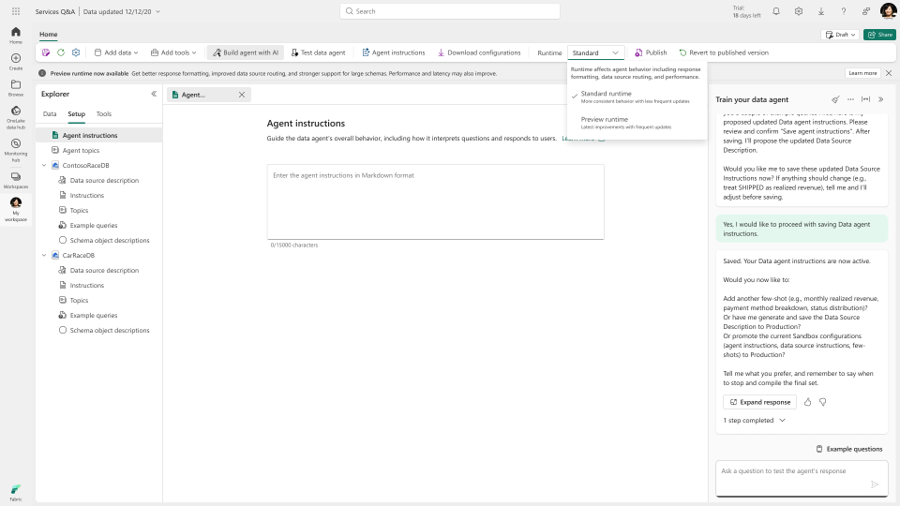The height and width of the screenshot is (506, 900).
Task: Open more options in Train your data agent
Action: pyautogui.click(x=851, y=99)
